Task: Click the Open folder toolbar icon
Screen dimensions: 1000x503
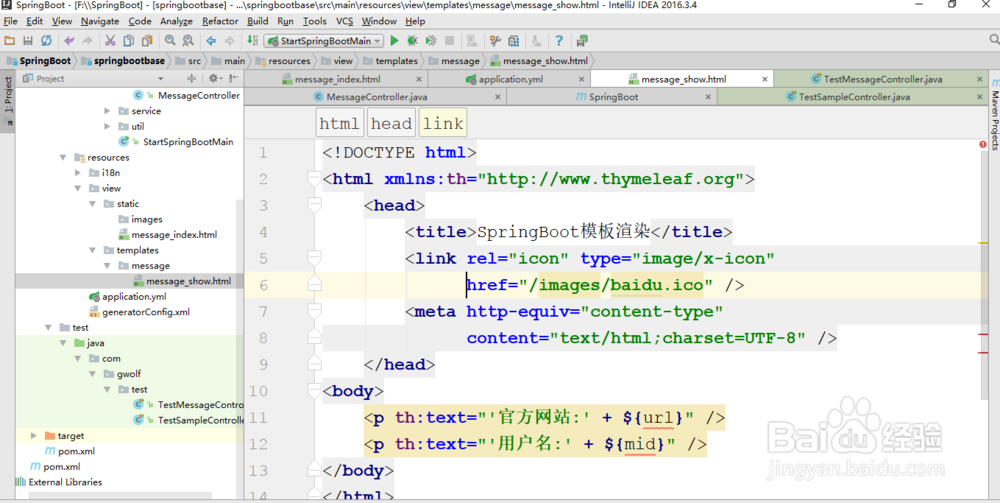Action: [x=10, y=41]
